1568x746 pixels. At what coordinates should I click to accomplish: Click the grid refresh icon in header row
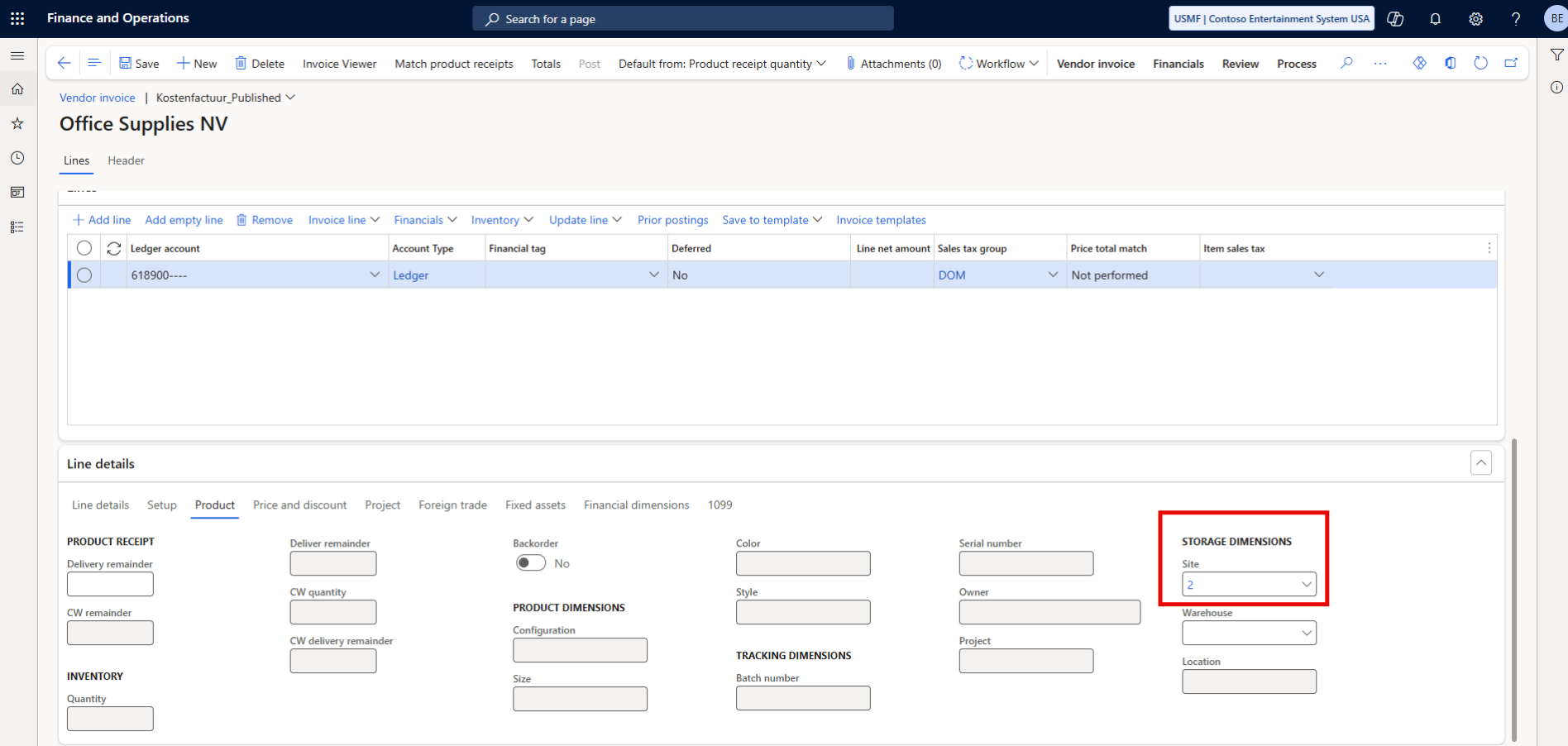coord(114,248)
